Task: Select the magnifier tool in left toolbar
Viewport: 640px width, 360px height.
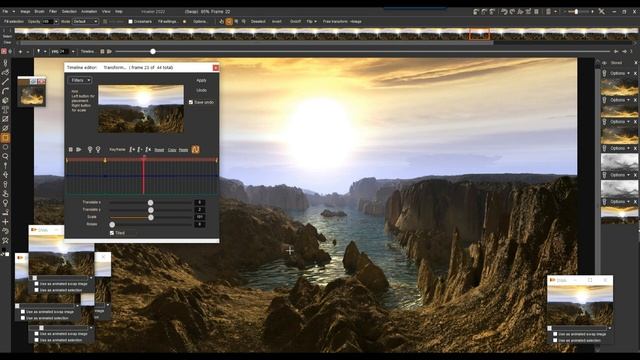Action: [5, 156]
